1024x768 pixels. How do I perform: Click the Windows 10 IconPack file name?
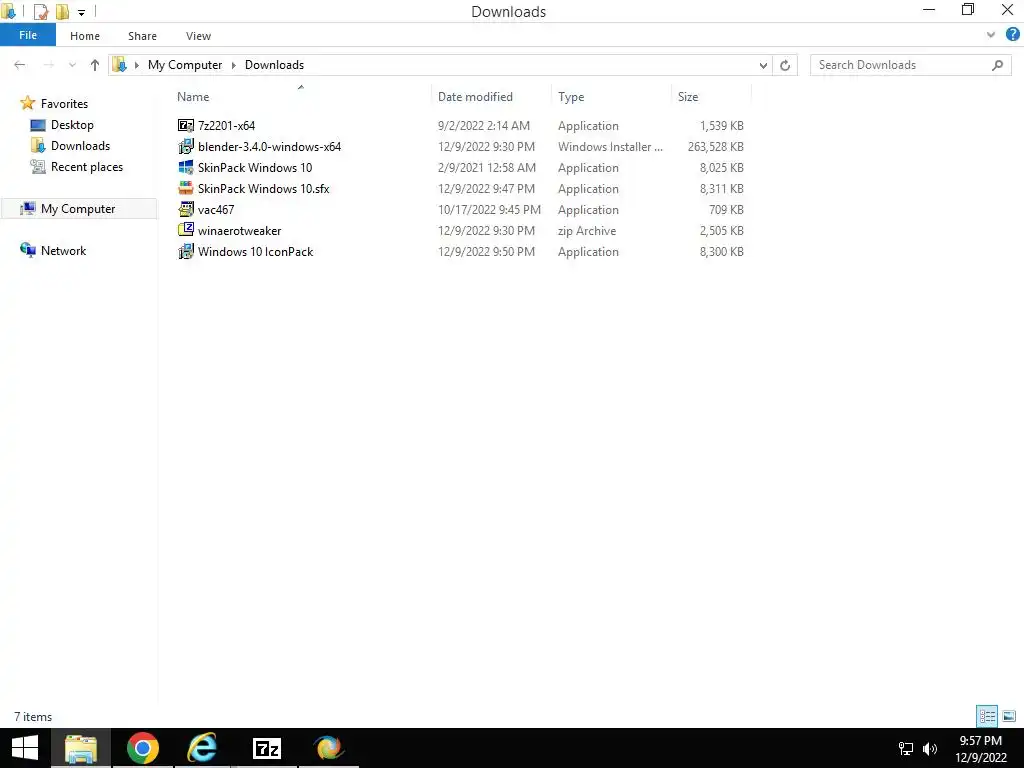click(255, 251)
